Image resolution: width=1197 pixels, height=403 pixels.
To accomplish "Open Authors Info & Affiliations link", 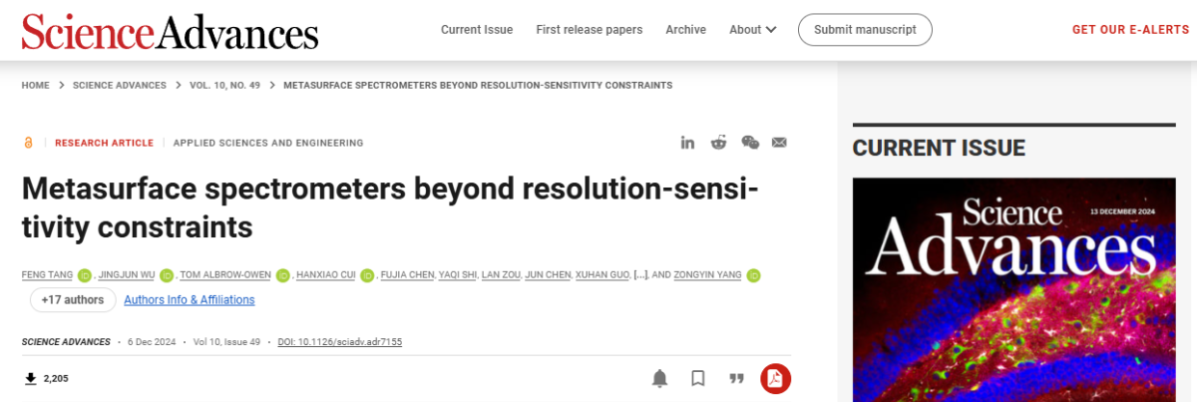I will tap(189, 300).
